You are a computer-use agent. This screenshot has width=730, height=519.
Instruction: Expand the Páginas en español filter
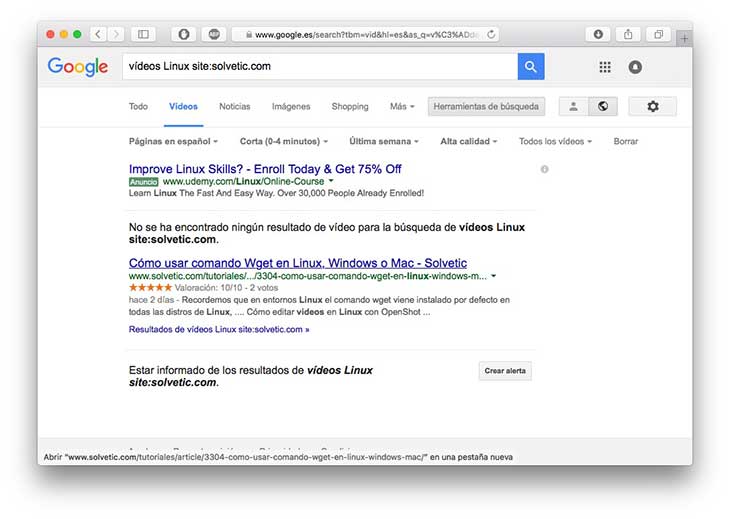(x=173, y=141)
